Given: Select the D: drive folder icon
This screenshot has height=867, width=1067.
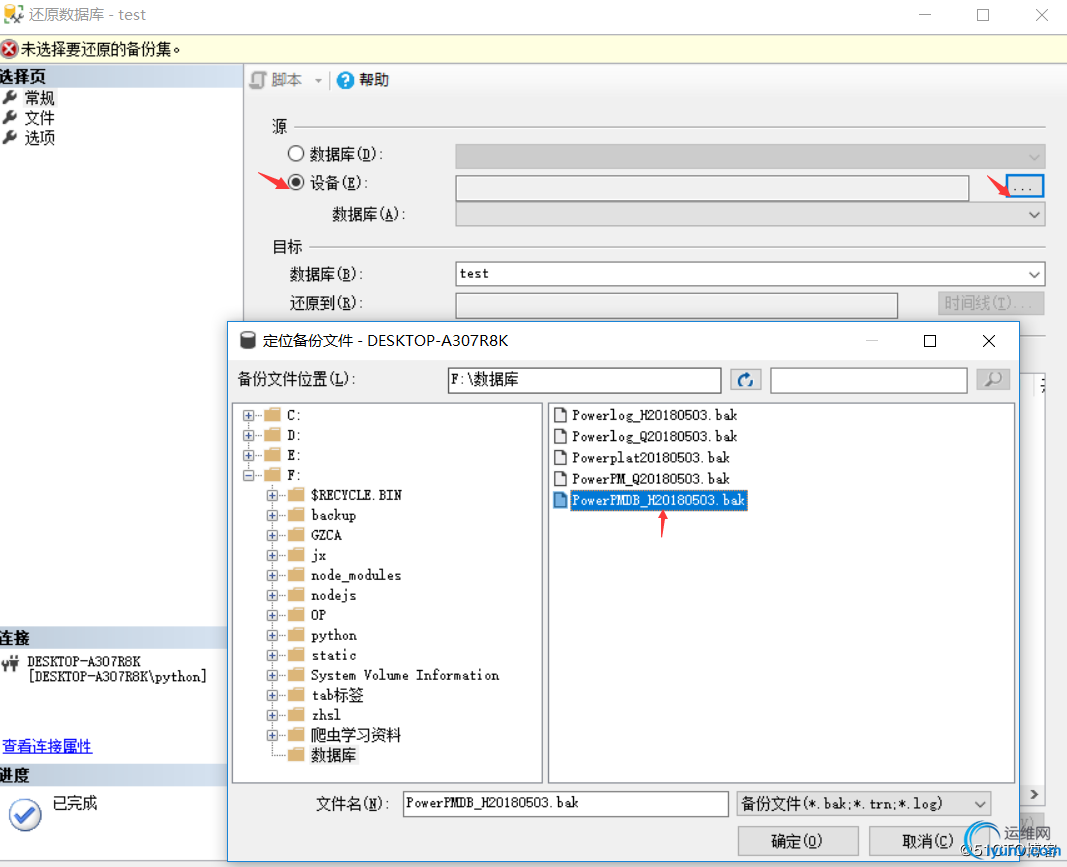Looking at the screenshot, I should [x=272, y=434].
